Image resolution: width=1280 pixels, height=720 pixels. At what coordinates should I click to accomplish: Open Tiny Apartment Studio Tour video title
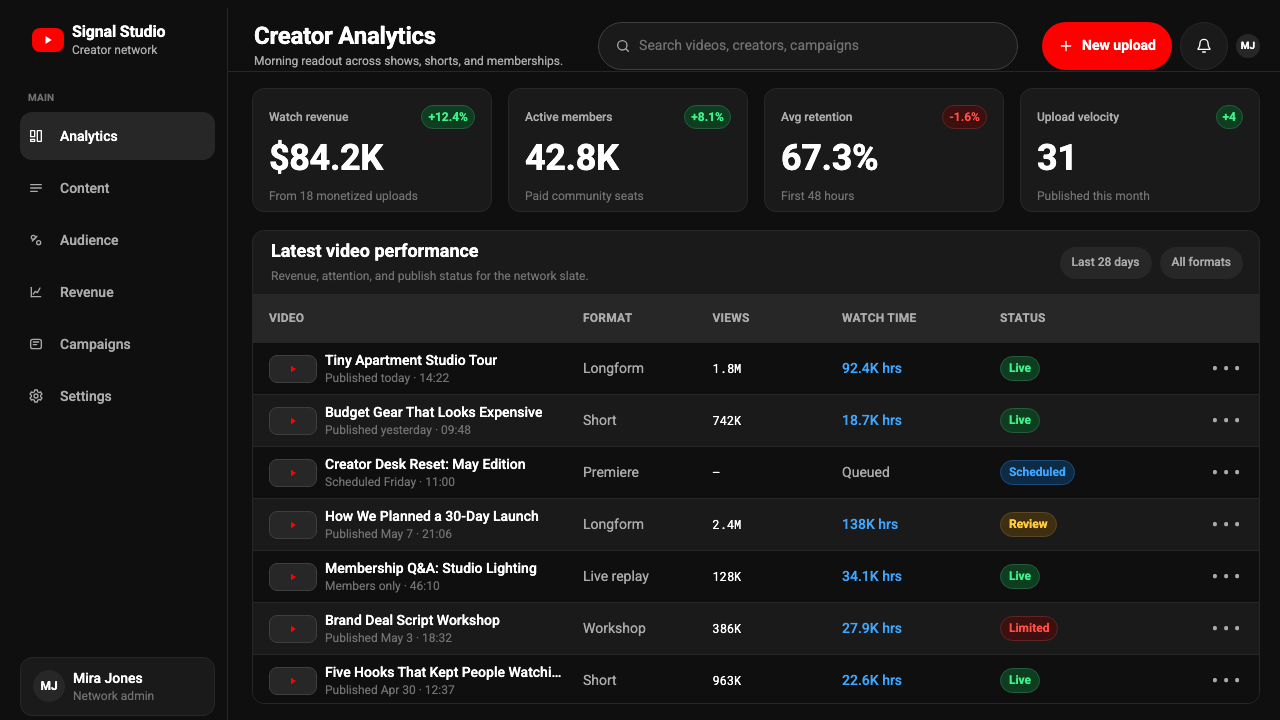point(411,360)
